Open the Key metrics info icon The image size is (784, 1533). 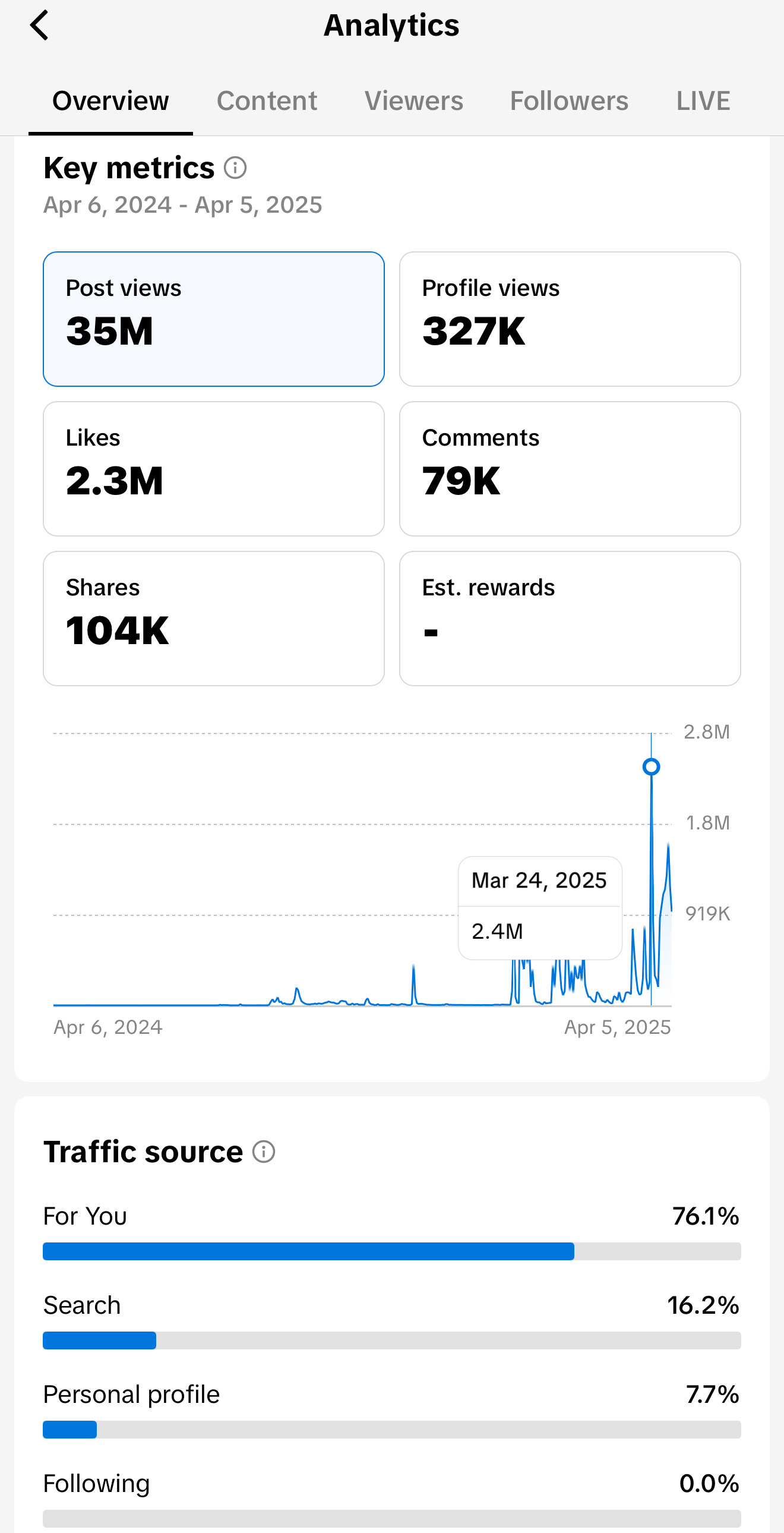coord(235,168)
